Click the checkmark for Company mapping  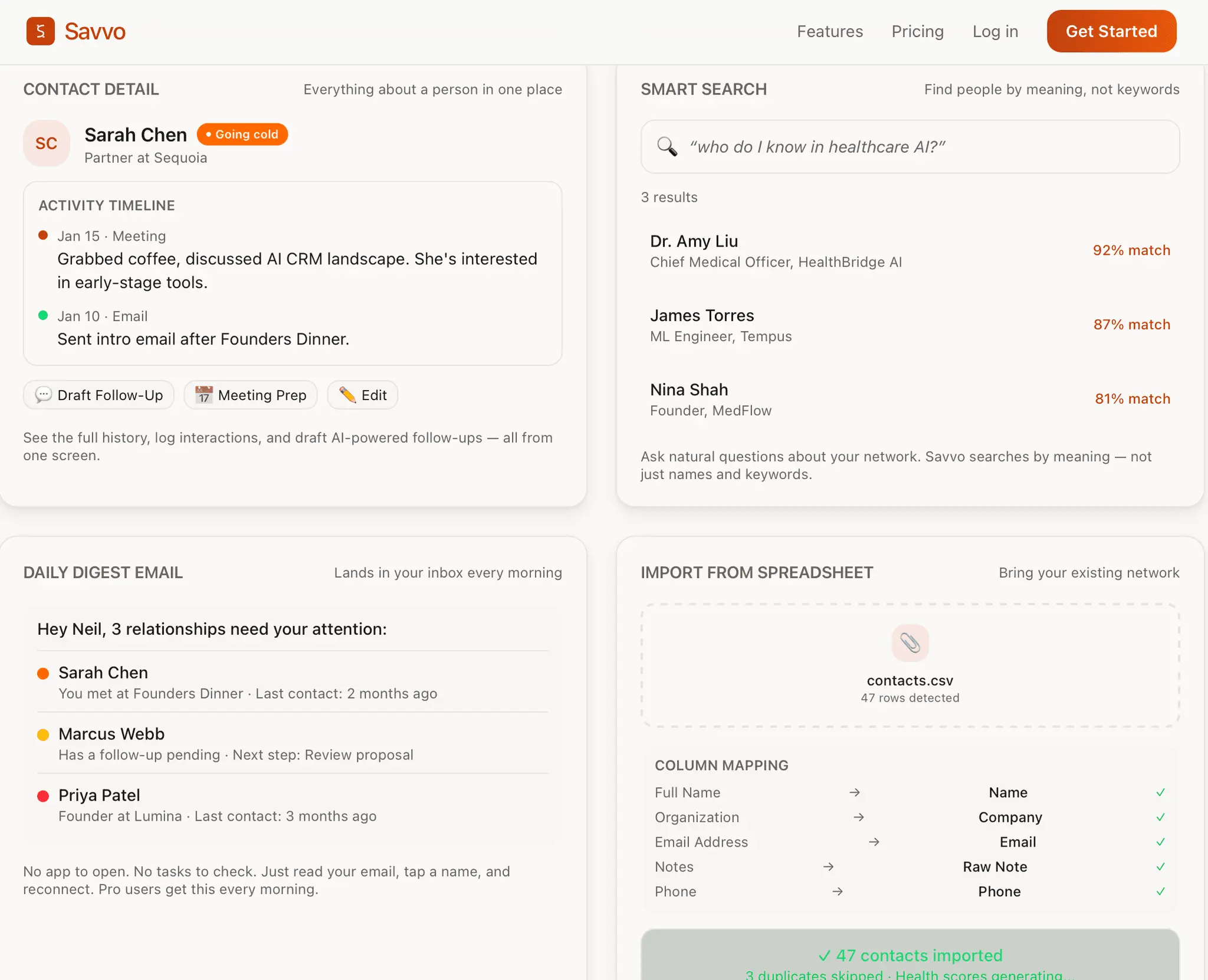tap(1160, 817)
